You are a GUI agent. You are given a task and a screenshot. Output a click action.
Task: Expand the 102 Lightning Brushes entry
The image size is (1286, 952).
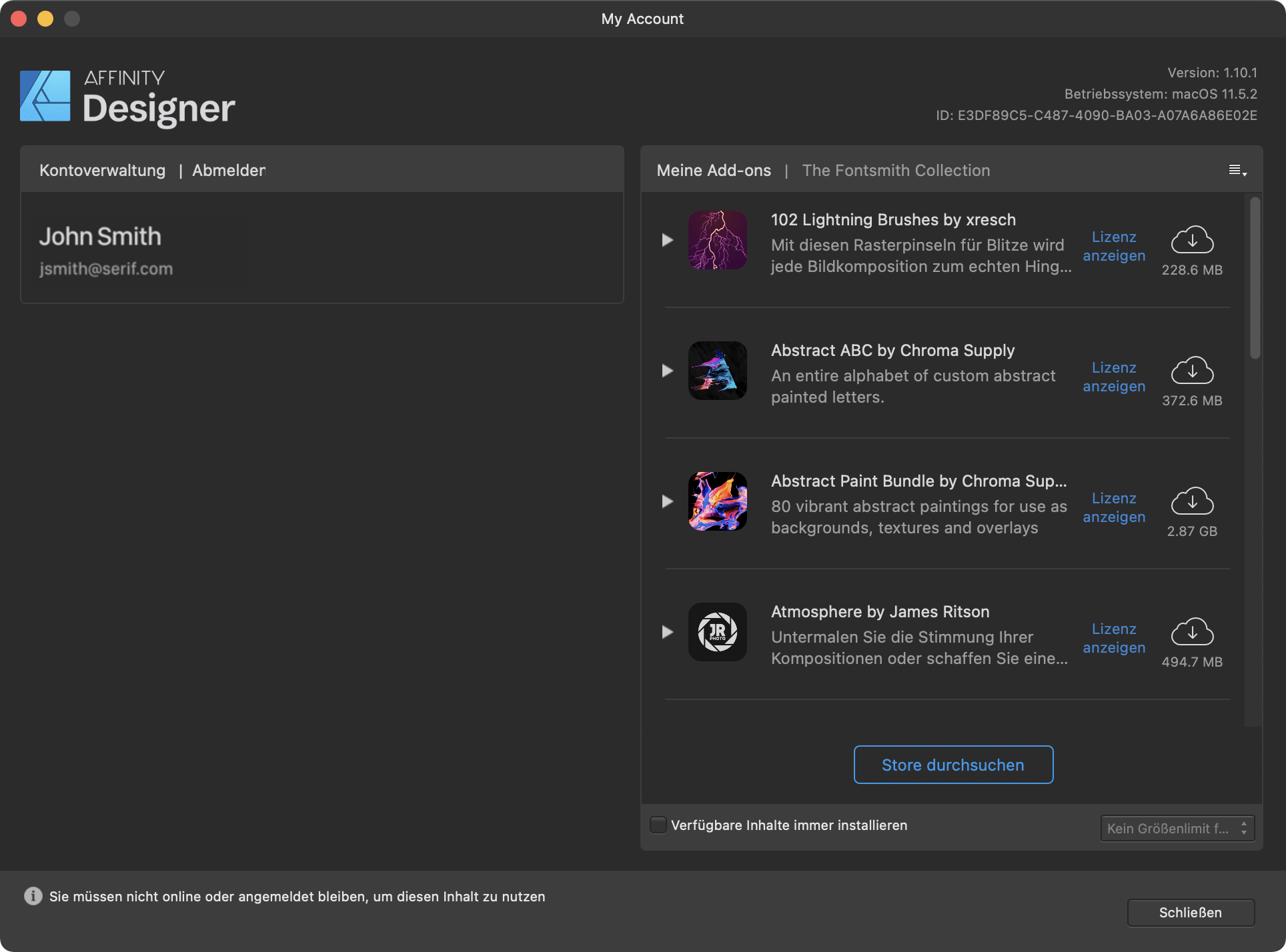667,240
